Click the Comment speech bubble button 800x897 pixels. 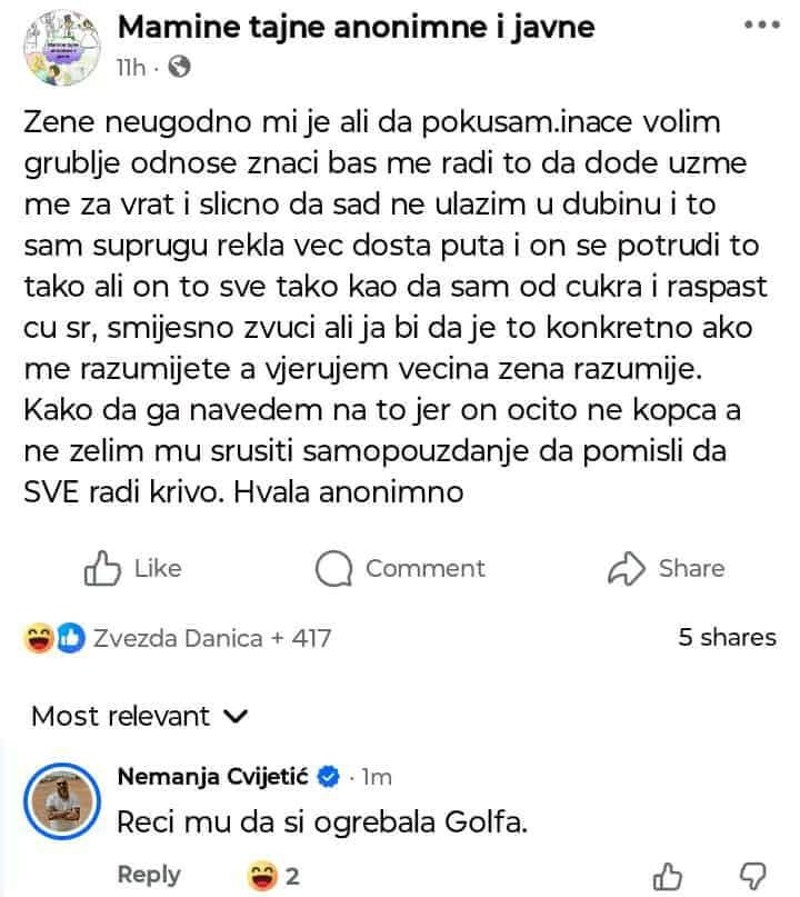tap(400, 569)
